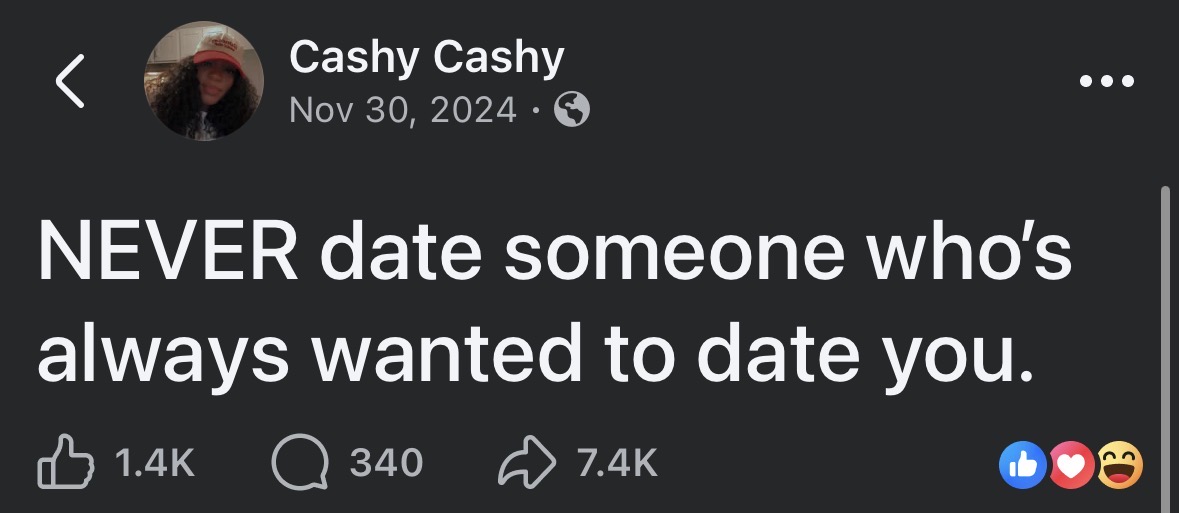Select the red heart reaction emoji
Viewport: 1179px width, 513px height.
pos(1070,462)
